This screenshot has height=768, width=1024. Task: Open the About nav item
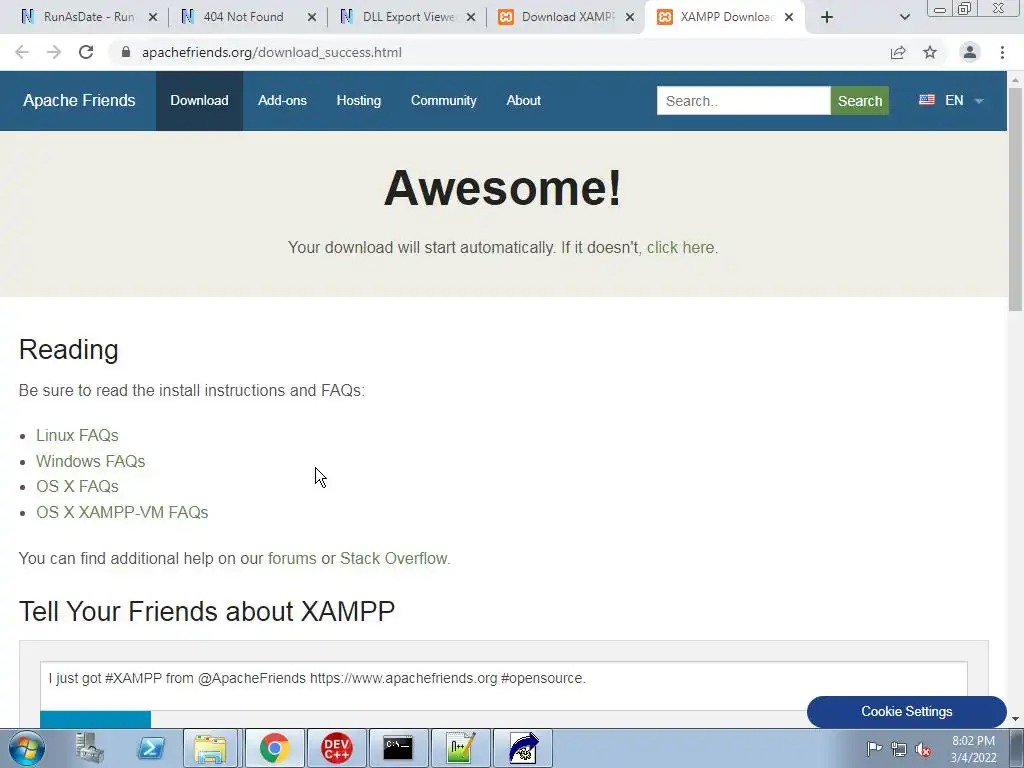(523, 101)
